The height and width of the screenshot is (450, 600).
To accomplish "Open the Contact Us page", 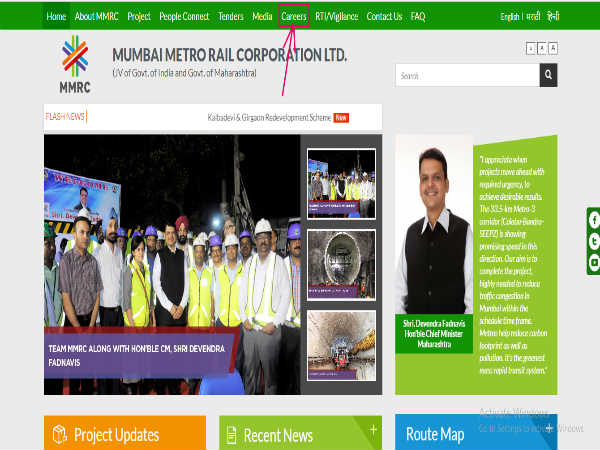I will [384, 16].
